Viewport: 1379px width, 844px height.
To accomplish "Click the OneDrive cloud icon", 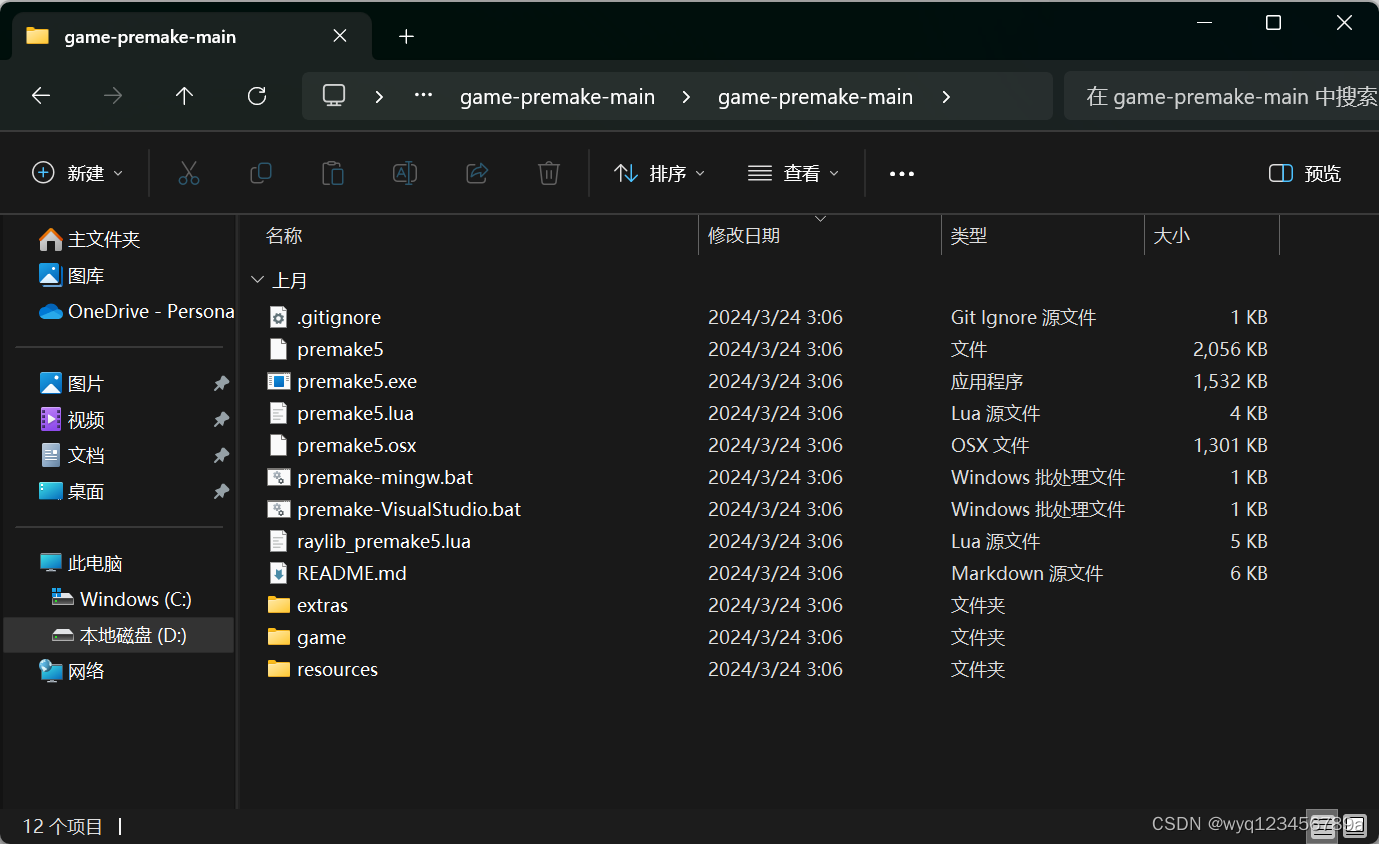I will point(51,312).
